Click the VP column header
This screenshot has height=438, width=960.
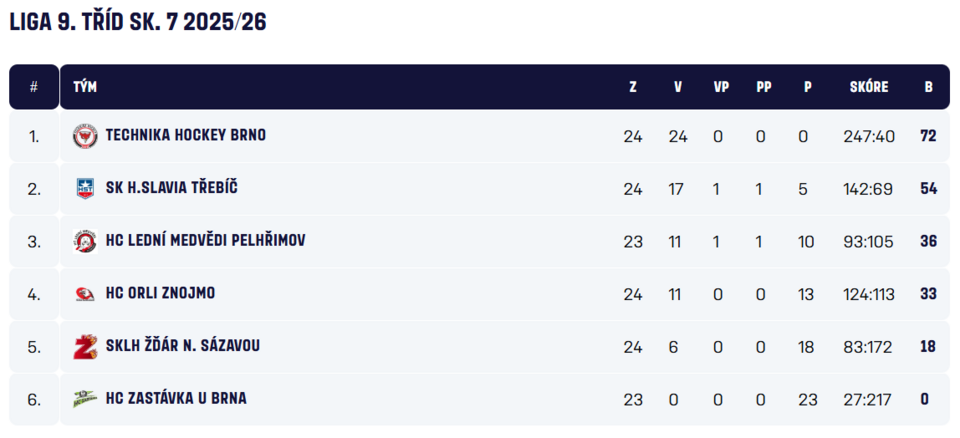(x=721, y=87)
